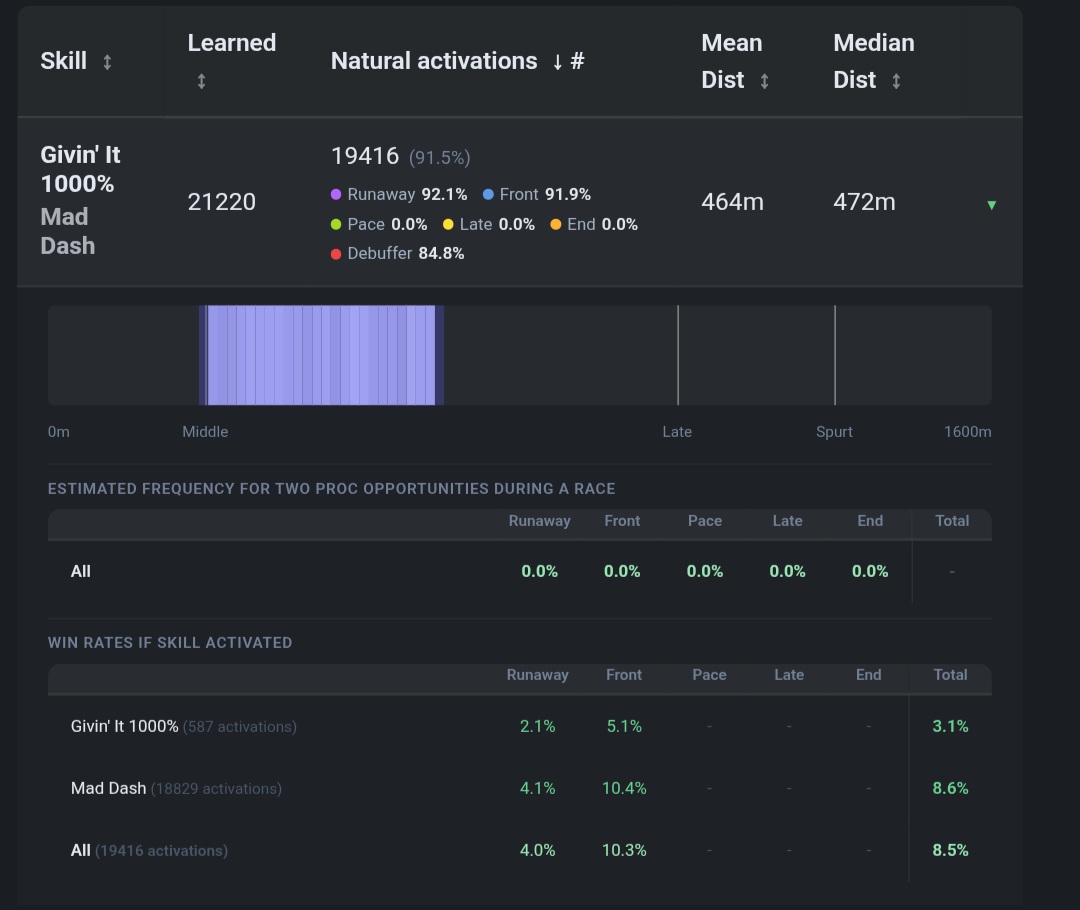Click the red Debuffer legend dot

coord(336,254)
